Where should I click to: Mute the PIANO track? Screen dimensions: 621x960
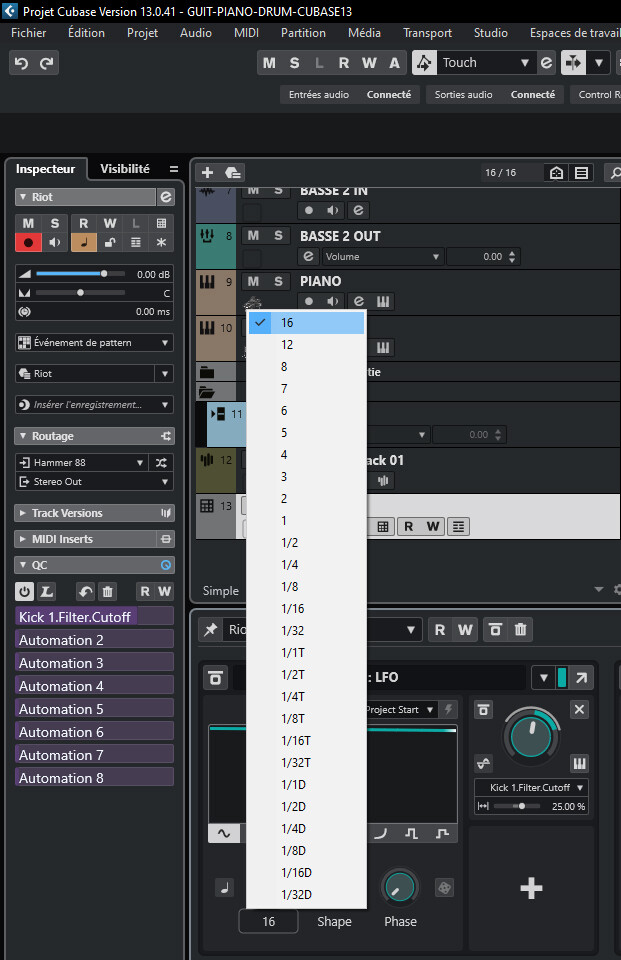254,281
